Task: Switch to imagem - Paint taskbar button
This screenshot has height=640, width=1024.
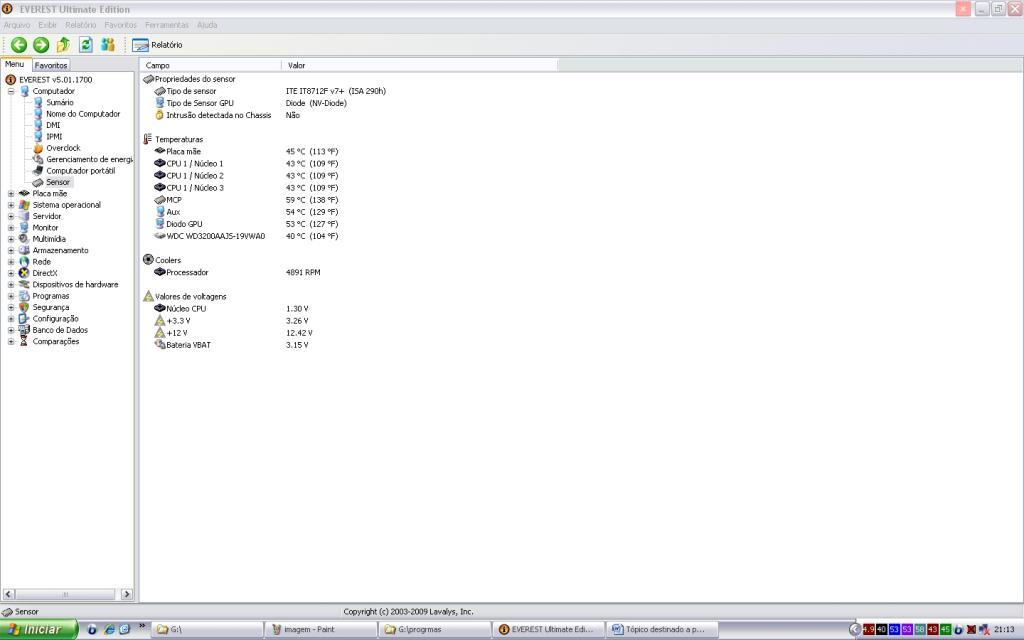Action: click(321, 630)
